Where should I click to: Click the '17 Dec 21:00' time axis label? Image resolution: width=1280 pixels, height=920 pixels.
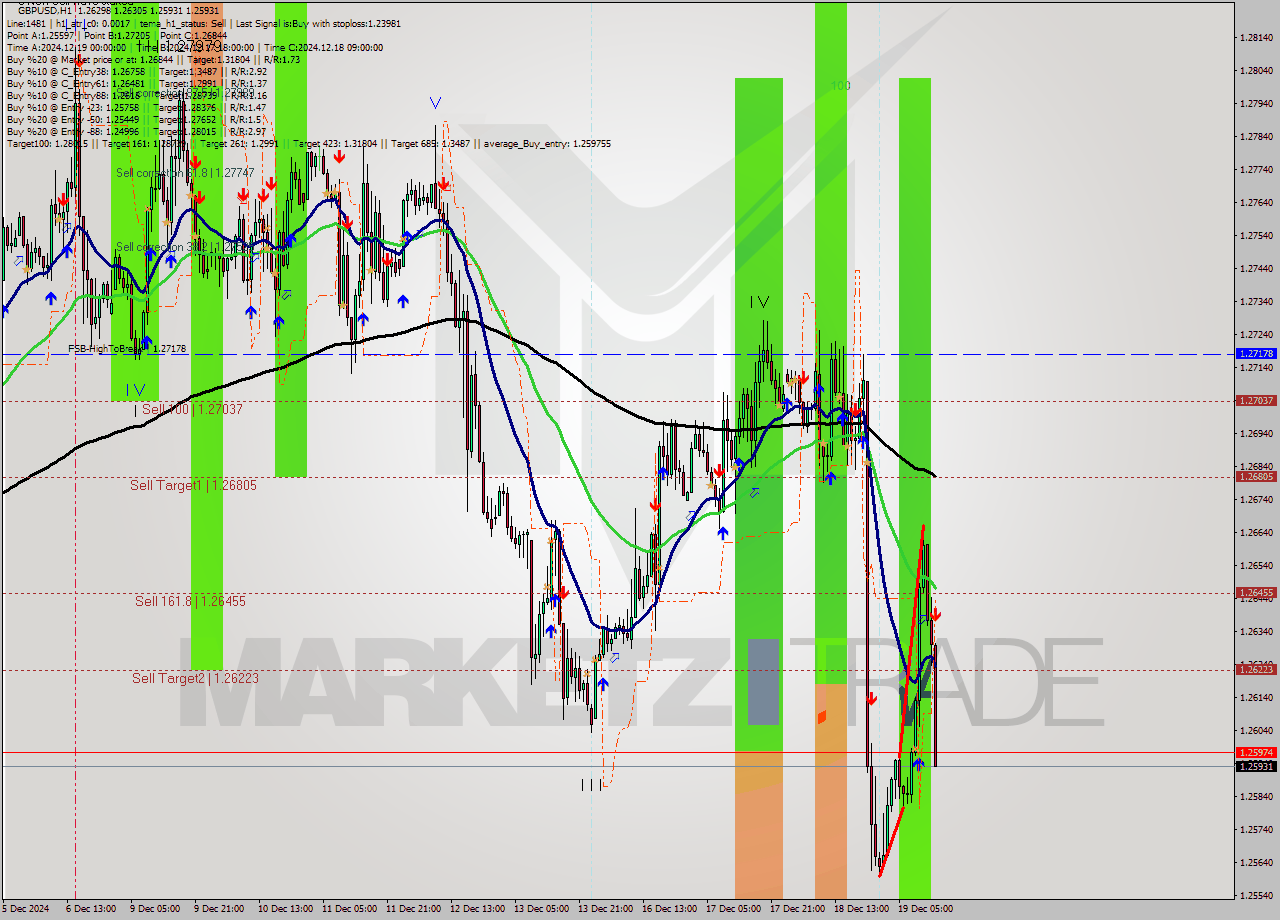click(798, 909)
